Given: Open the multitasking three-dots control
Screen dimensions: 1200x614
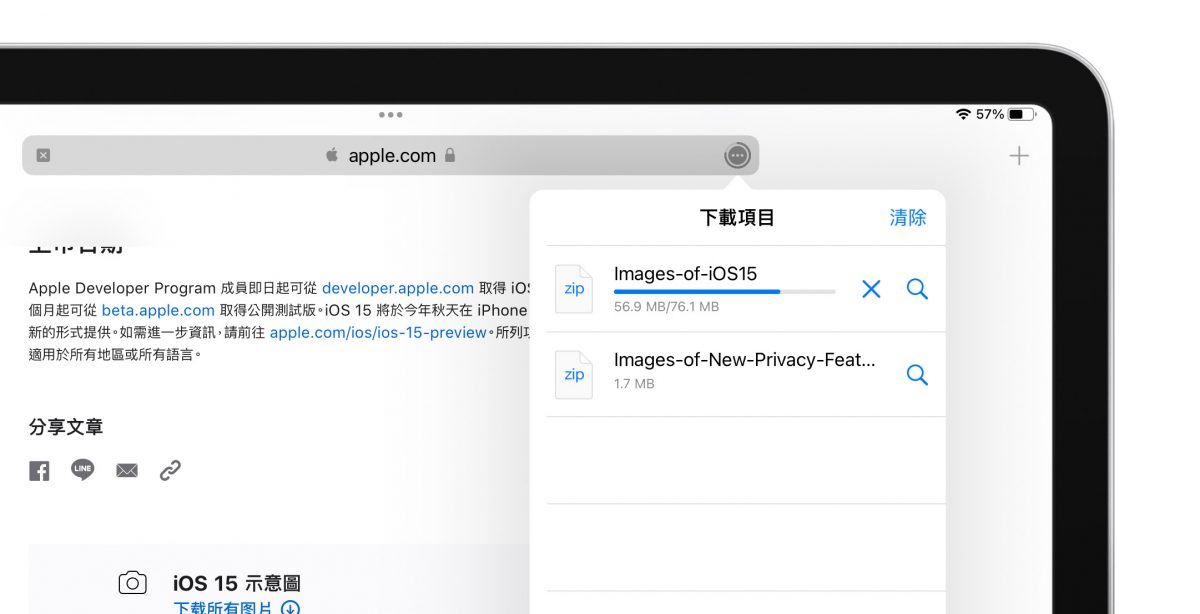Looking at the screenshot, I should click(x=391, y=114).
